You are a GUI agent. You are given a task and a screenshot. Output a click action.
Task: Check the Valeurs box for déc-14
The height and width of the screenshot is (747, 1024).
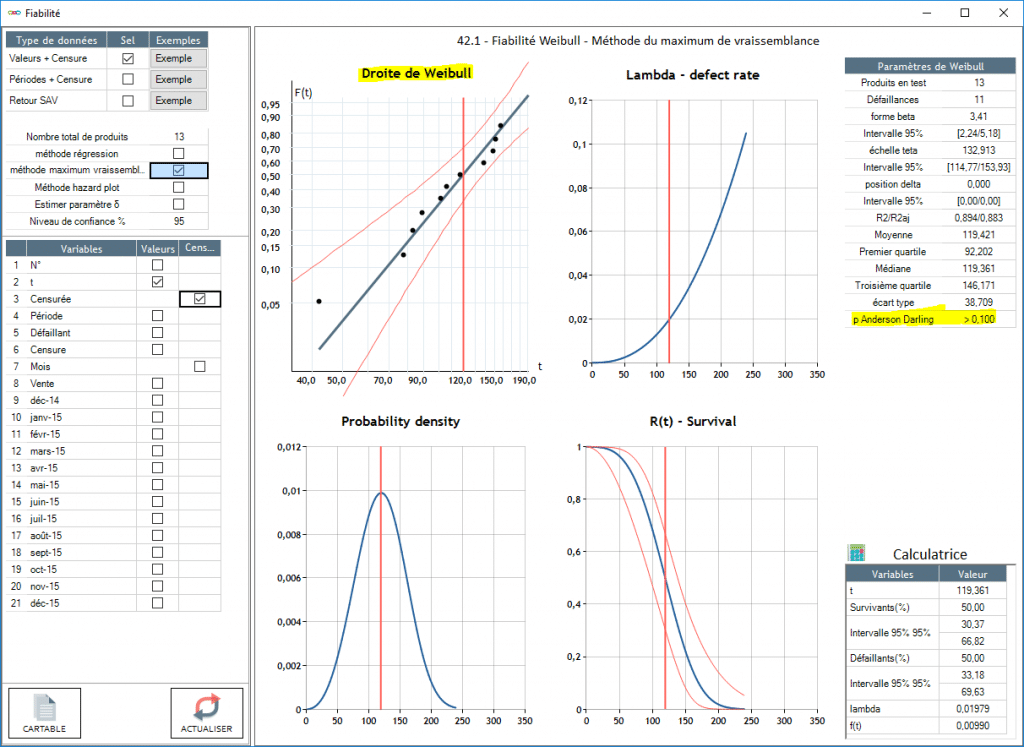point(157,400)
